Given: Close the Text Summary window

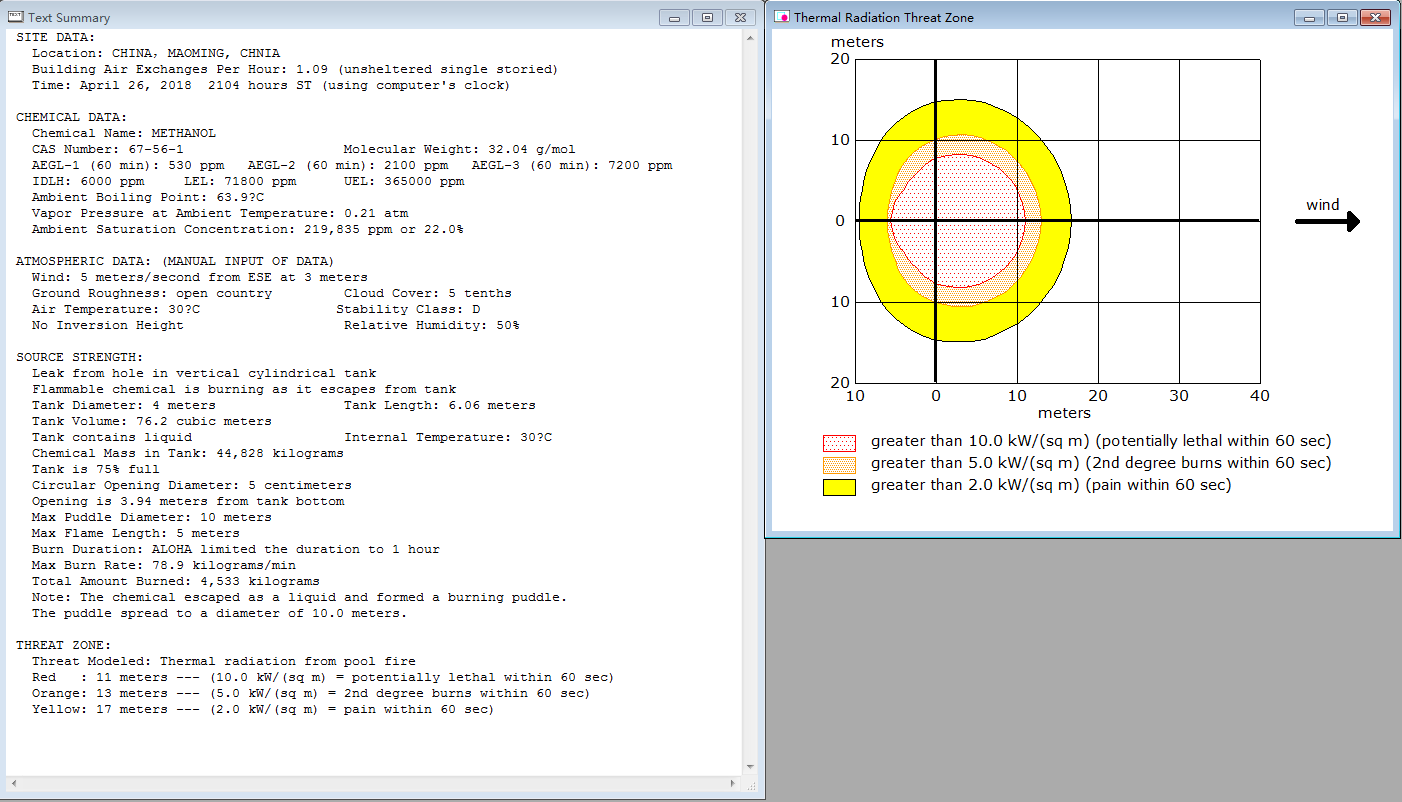Looking at the screenshot, I should (740, 17).
